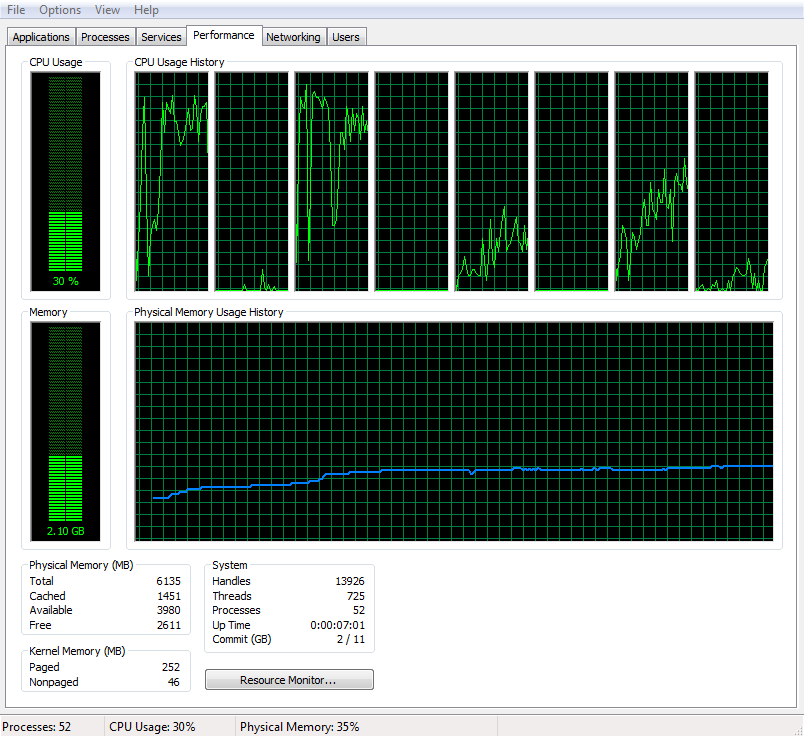Click the 'Handles' label
Image resolution: width=804 pixels, height=737 pixels.
coord(231,581)
